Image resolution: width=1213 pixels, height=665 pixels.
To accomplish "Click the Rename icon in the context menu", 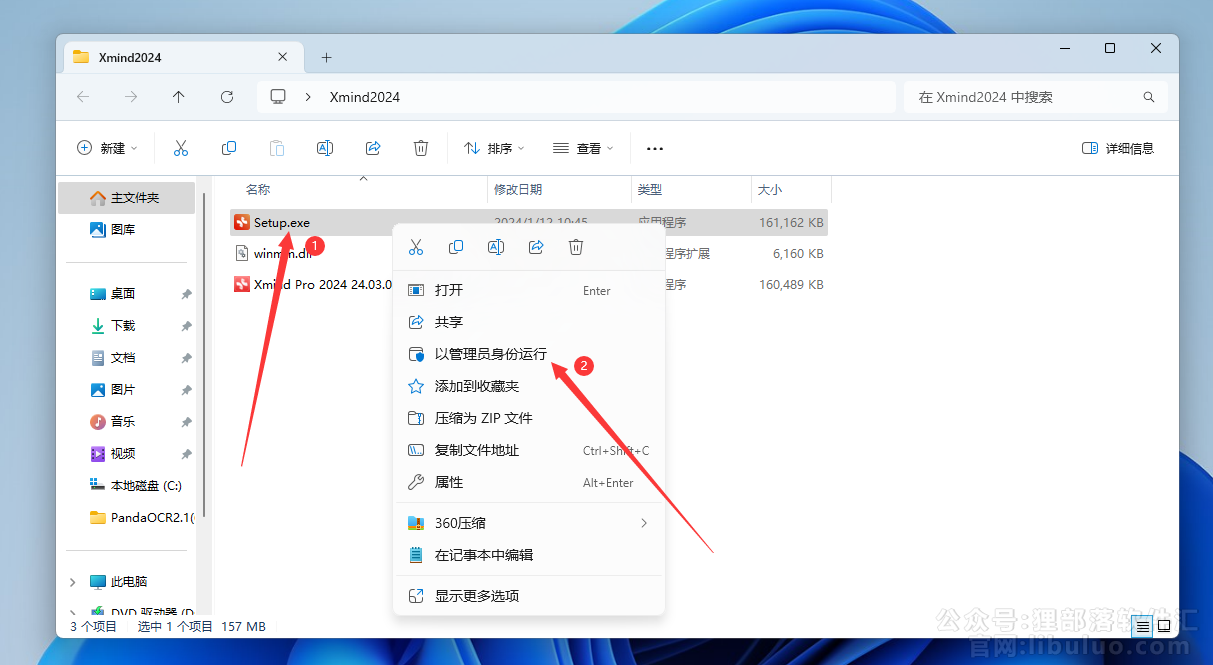I will pos(496,247).
